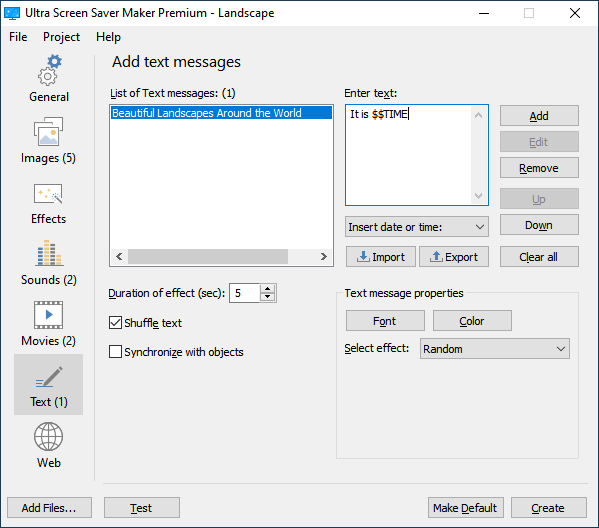
Task: Open the Help menu
Action: (108, 37)
